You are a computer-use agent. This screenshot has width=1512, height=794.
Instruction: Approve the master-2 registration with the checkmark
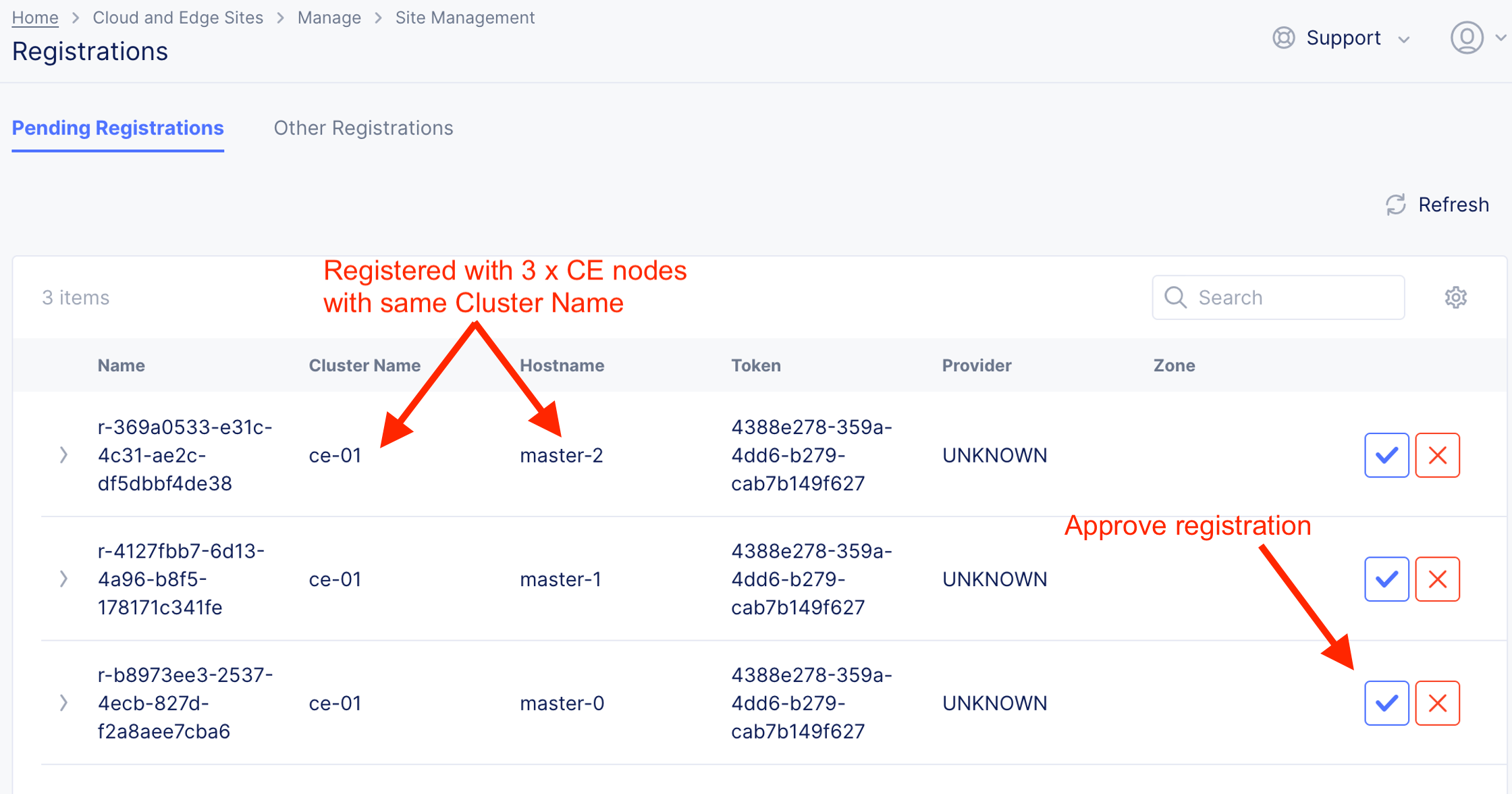pos(1386,455)
